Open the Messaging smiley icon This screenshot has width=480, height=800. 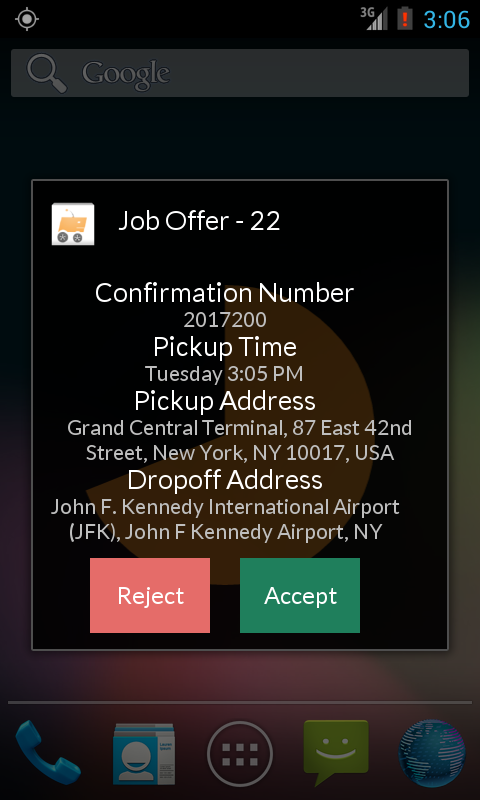336,753
